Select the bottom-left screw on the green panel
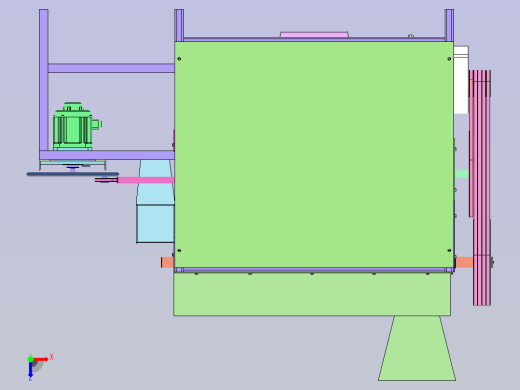This screenshot has height=390, width=520. pos(179,250)
